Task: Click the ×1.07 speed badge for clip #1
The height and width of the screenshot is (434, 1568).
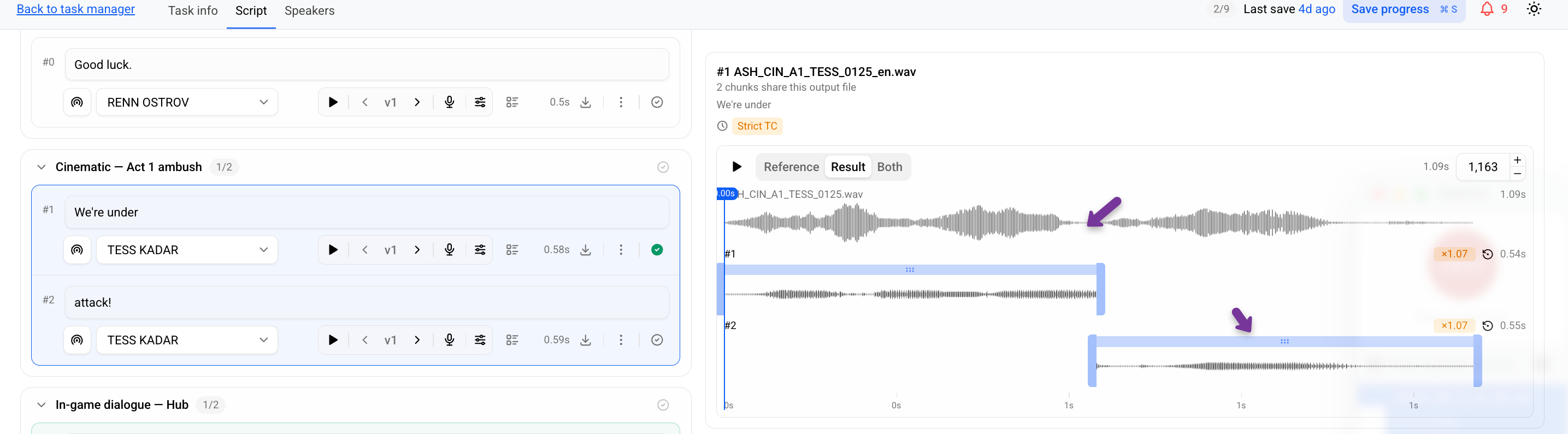Action: coord(1454,254)
